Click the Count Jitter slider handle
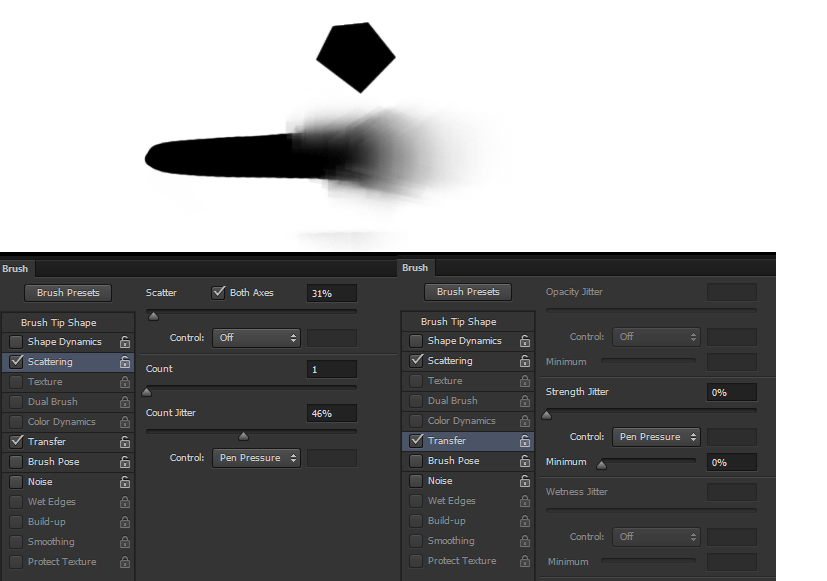Image resolution: width=827 pixels, height=581 pixels. [x=243, y=436]
